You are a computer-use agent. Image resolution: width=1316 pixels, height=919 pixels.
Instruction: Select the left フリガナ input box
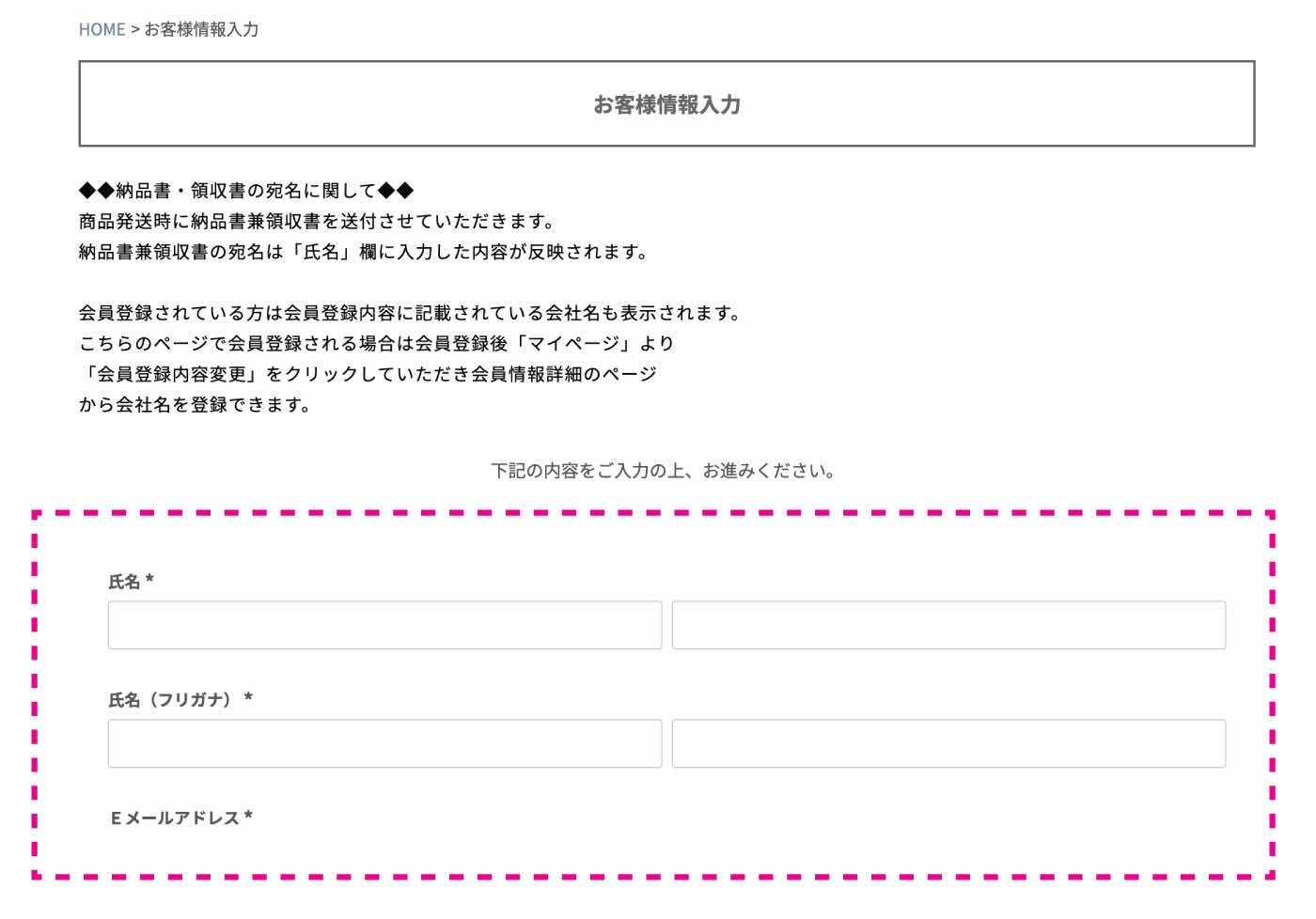coord(384,743)
